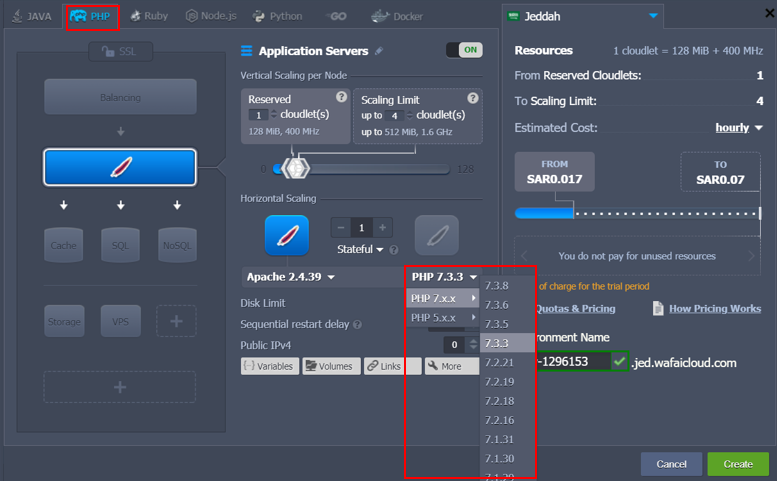Open help for Scaling Limit
The width and height of the screenshot is (777, 481).
point(473,98)
